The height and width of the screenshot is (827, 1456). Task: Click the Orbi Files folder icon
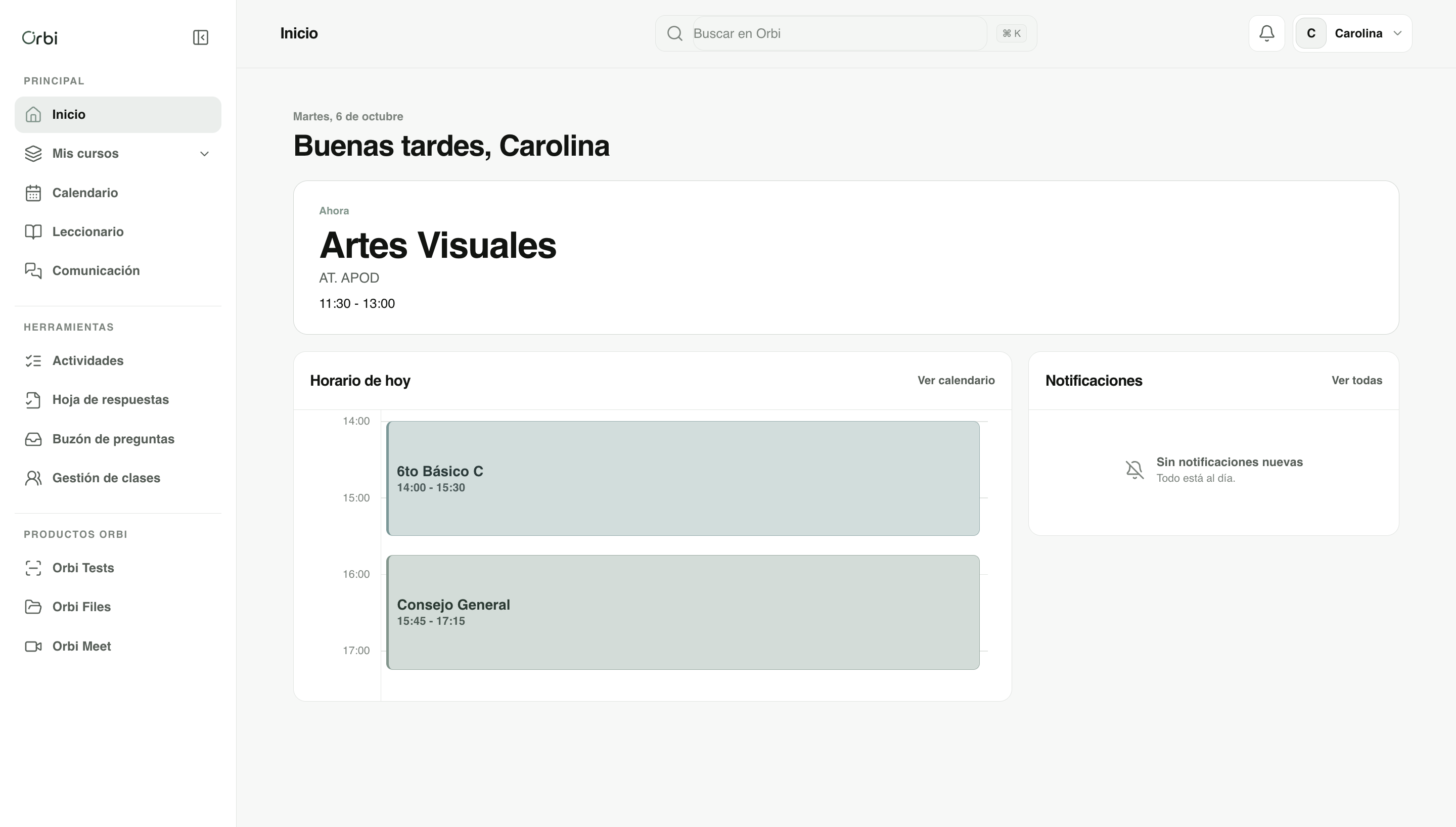click(x=33, y=607)
